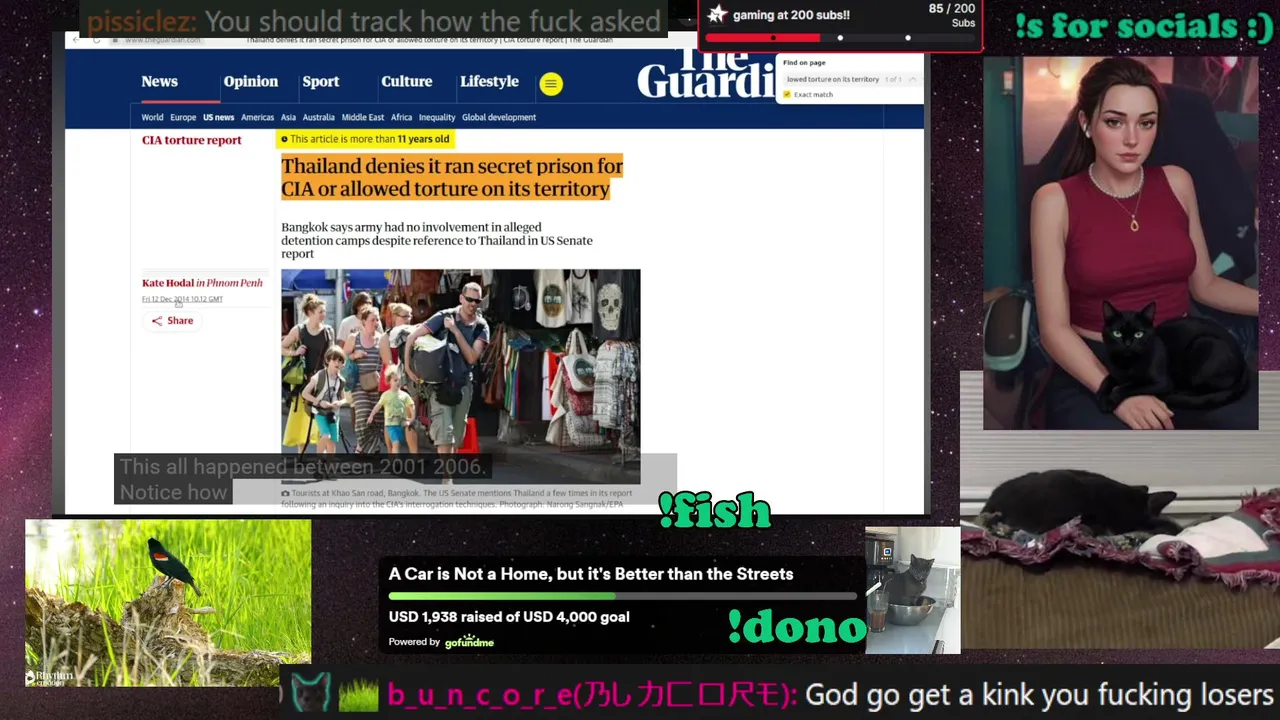Screen dimensions: 1280x720
Task: Select US news in the sub-navigation
Action: point(218,117)
